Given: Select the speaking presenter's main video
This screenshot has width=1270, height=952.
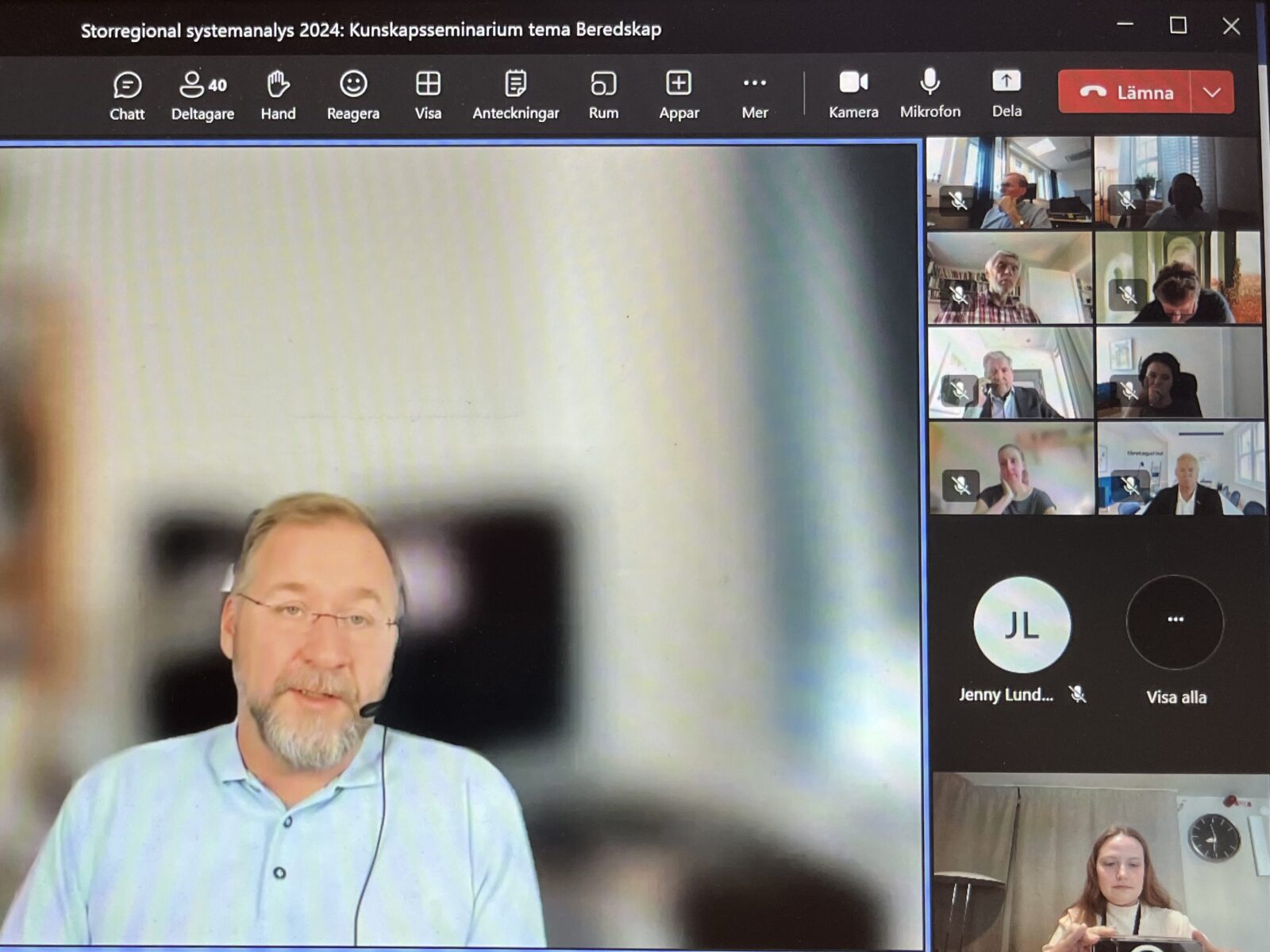Looking at the screenshot, I should [x=460, y=546].
